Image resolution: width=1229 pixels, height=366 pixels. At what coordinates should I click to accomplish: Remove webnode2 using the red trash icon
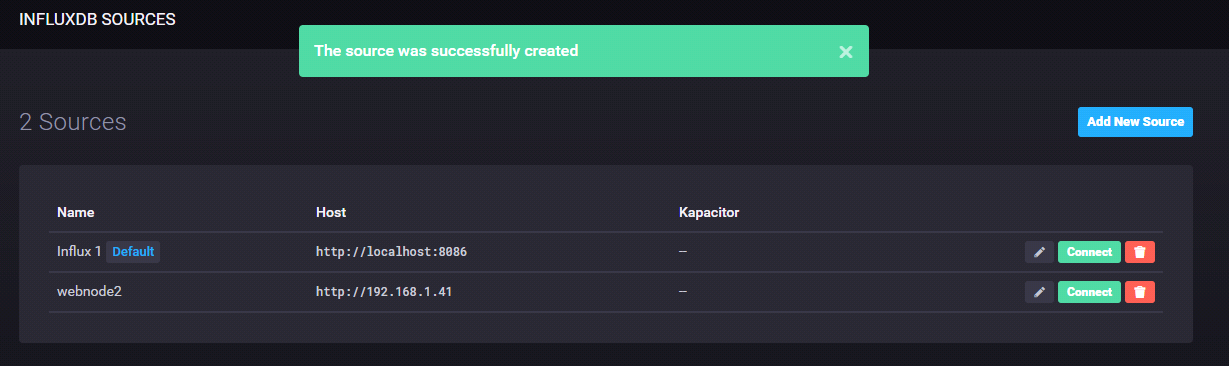point(1140,292)
